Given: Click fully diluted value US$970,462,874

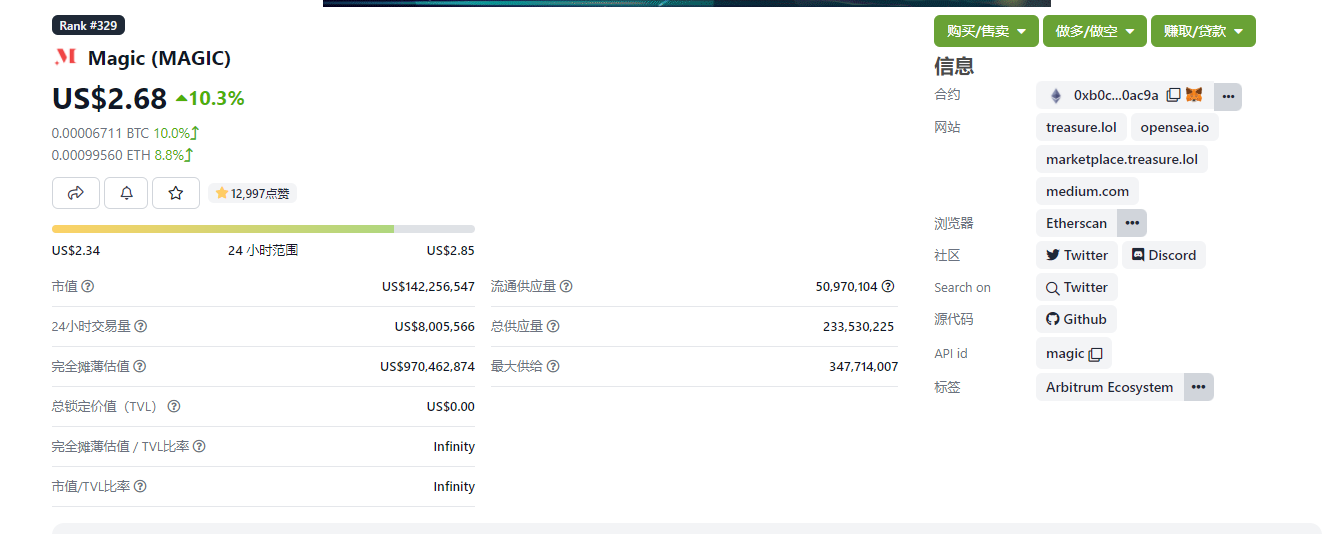Looking at the screenshot, I should [x=427, y=366].
